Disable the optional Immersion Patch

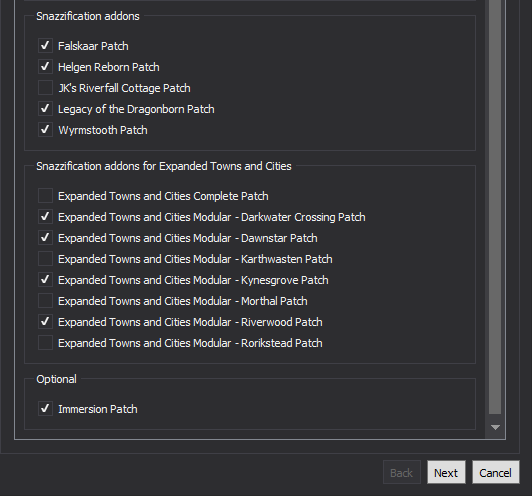[x=45, y=409]
